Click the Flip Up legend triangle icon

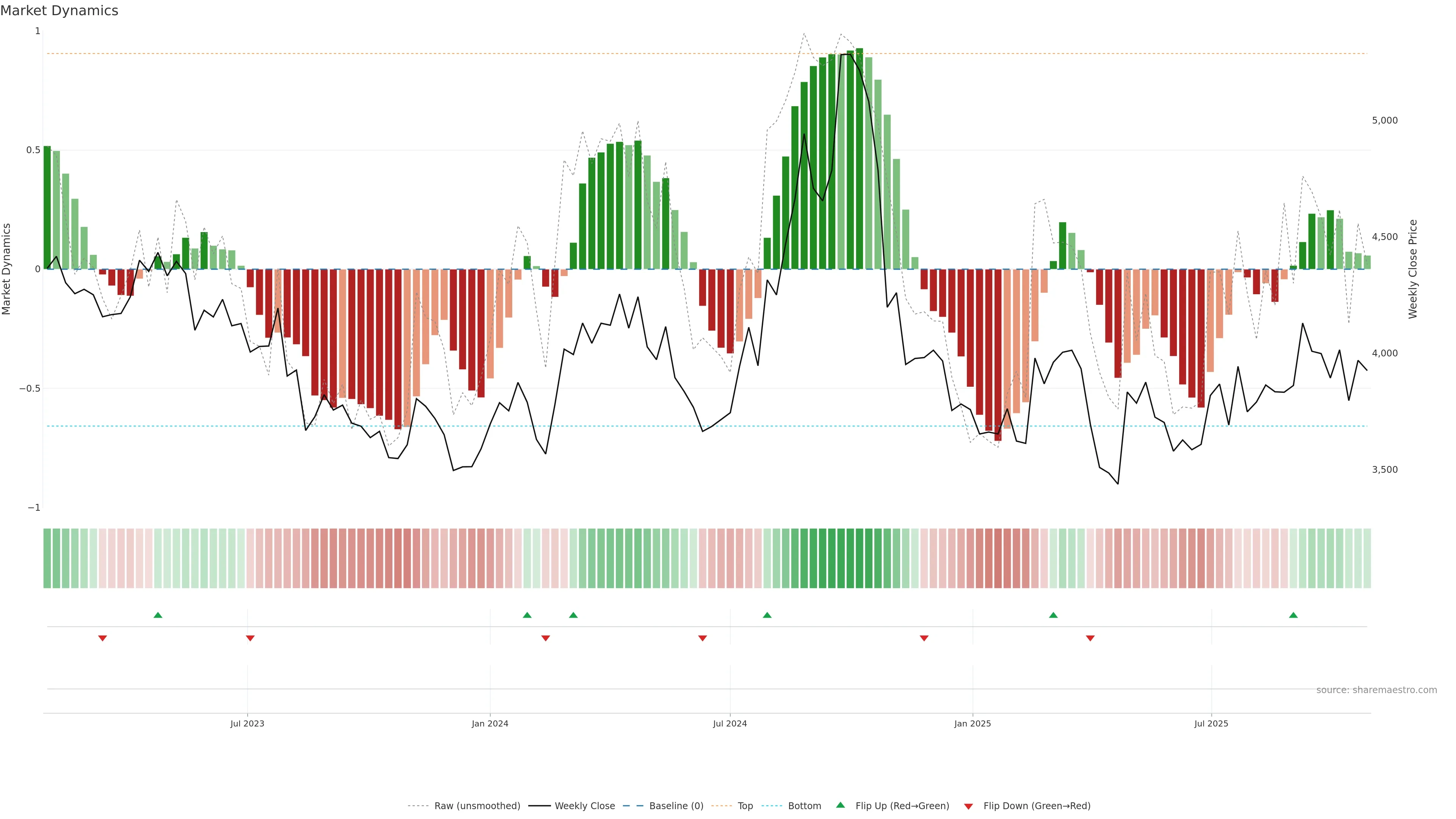[841, 805]
